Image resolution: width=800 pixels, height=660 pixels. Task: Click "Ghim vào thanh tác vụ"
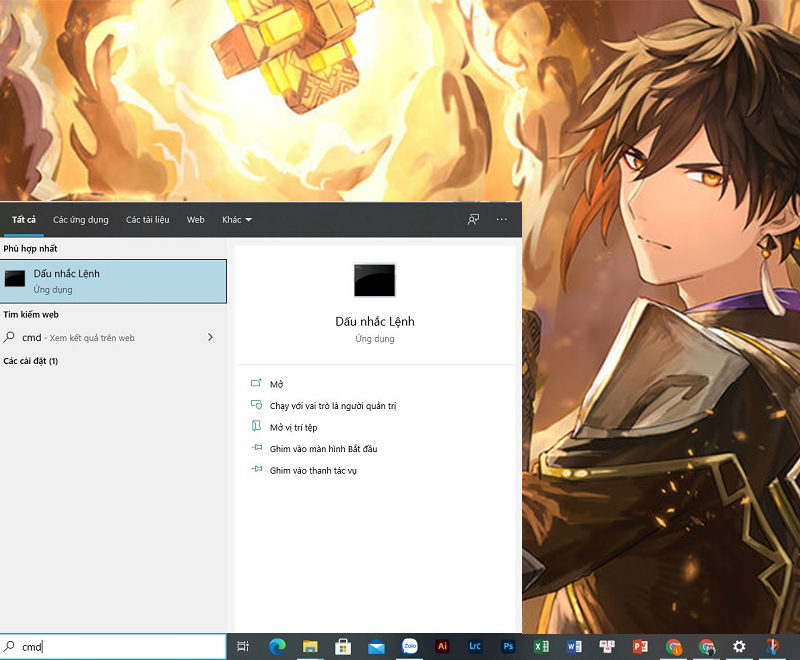pyautogui.click(x=313, y=470)
